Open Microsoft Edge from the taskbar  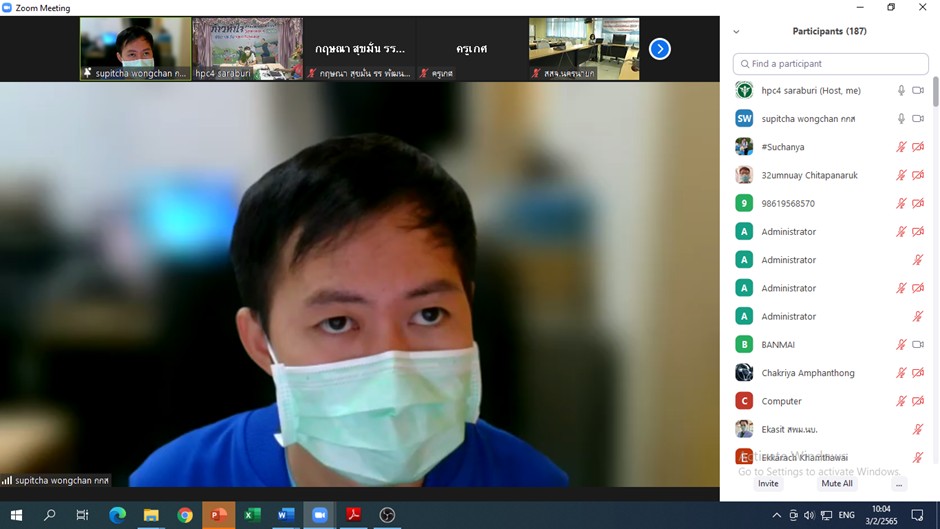(118, 515)
